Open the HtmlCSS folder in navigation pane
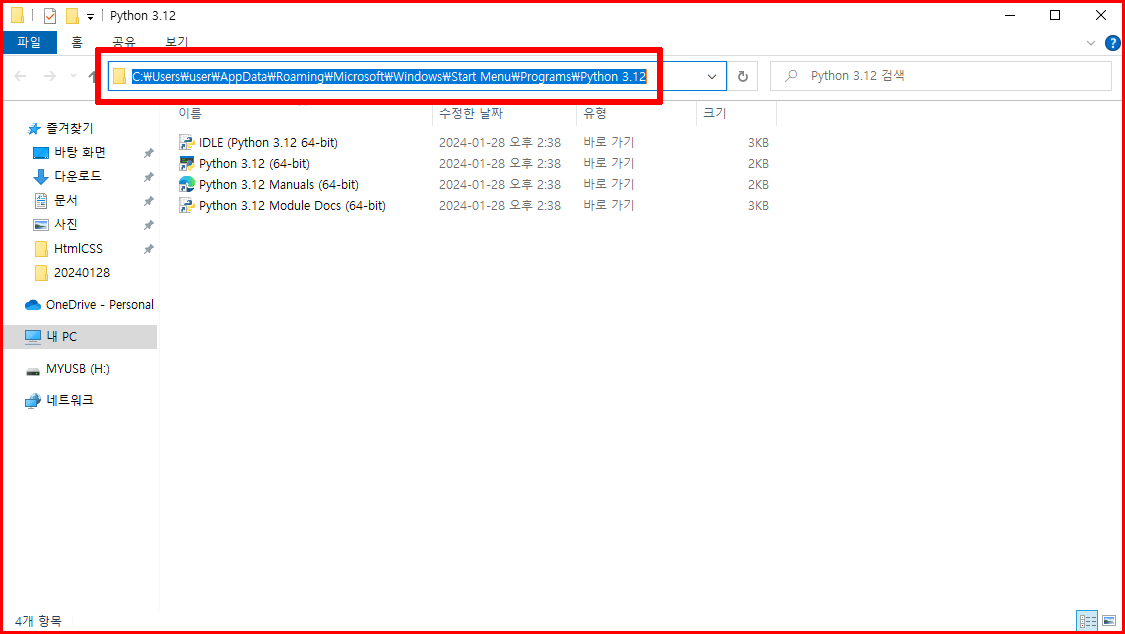The height and width of the screenshot is (634, 1125). coord(78,249)
